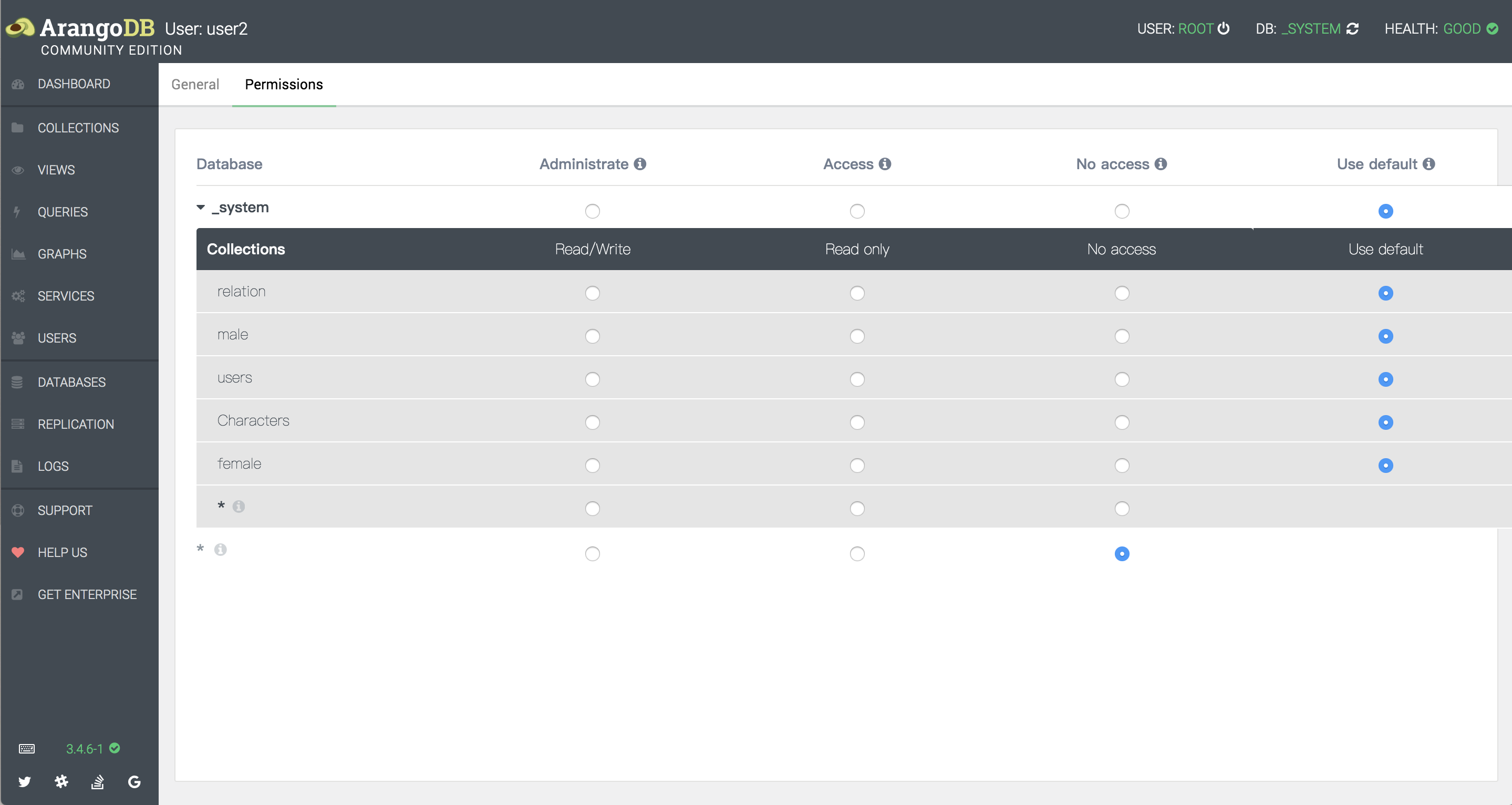Click the Stack Overflow icon in sidebar footer
Viewport: 1512px width, 805px height.
(97, 781)
